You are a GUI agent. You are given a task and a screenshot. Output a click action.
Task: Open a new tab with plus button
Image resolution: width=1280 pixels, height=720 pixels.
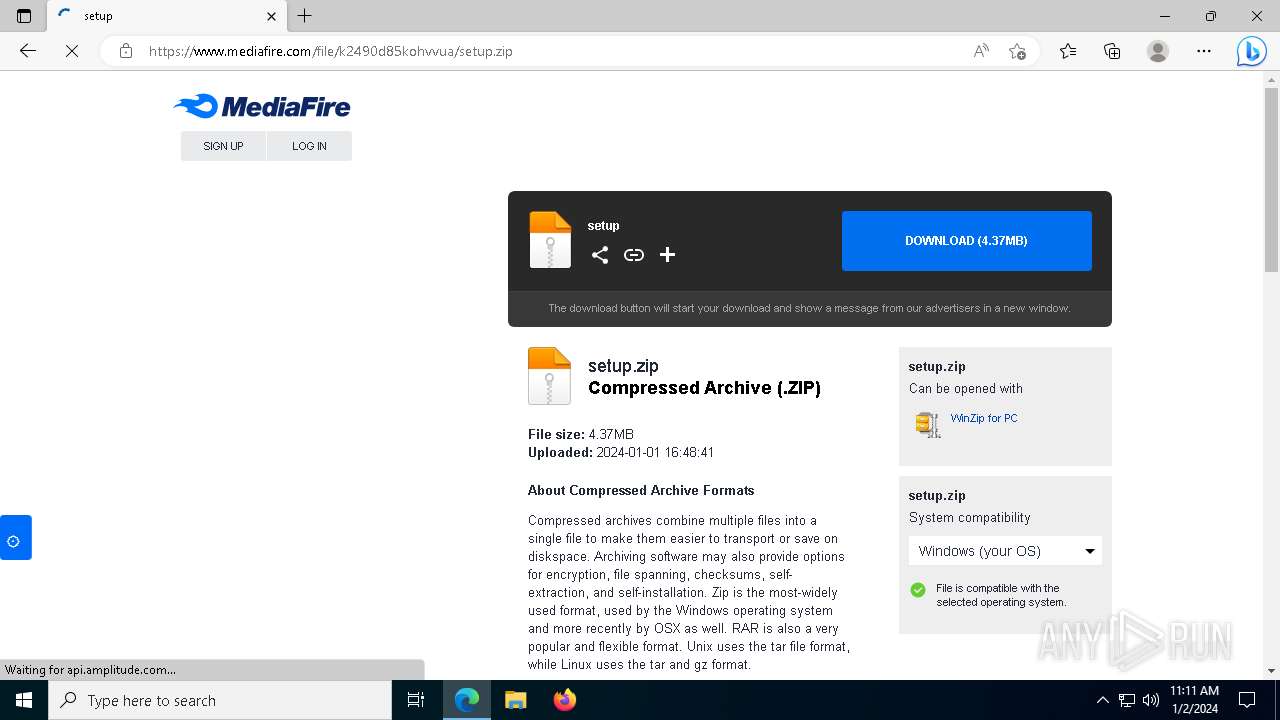click(x=305, y=16)
